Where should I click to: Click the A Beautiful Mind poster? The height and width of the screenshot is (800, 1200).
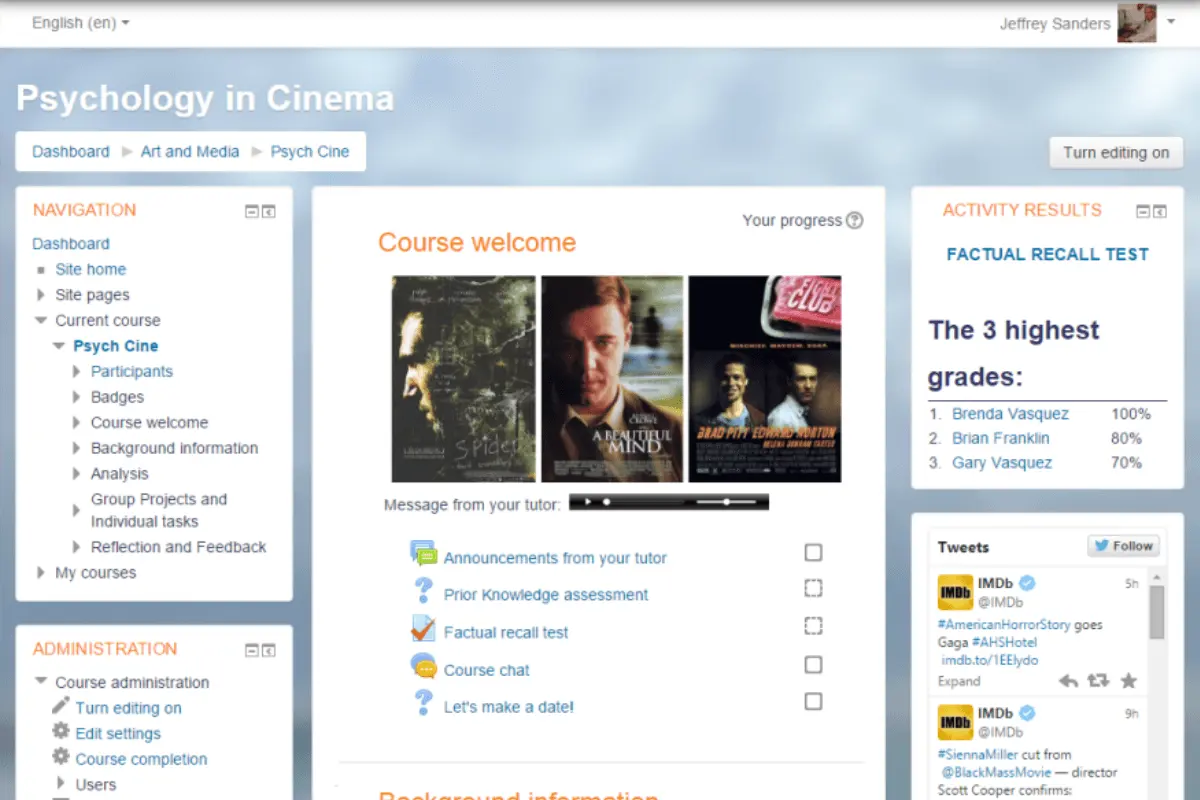[x=612, y=379]
